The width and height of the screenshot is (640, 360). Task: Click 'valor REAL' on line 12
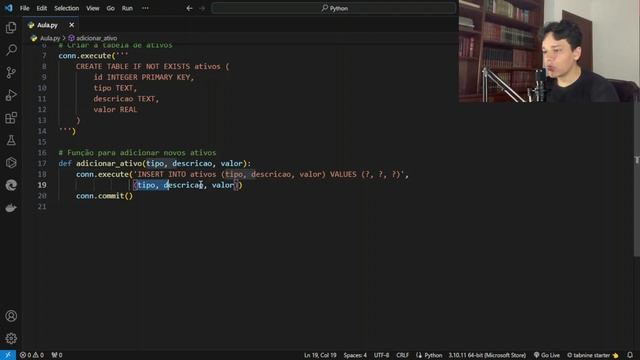coord(115,109)
